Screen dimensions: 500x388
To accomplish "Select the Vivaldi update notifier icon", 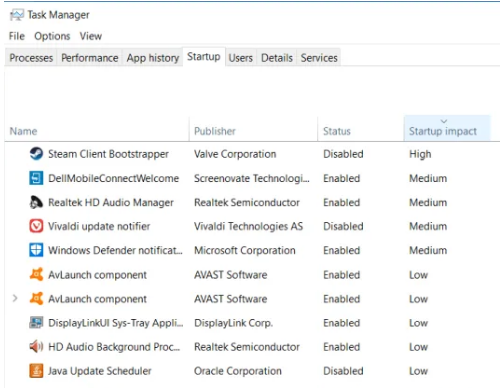I will pyautogui.click(x=36, y=226).
